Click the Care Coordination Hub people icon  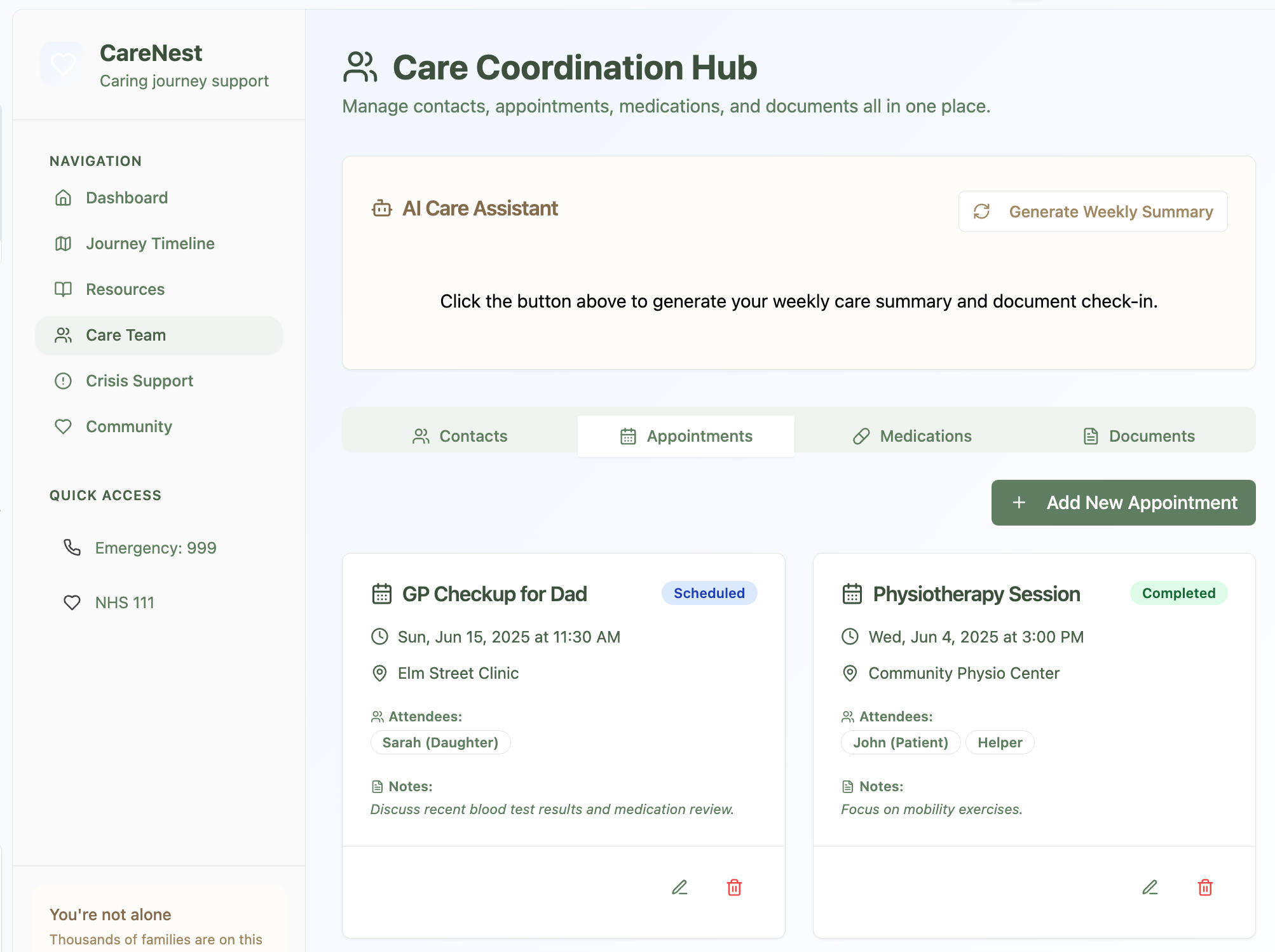coord(360,67)
